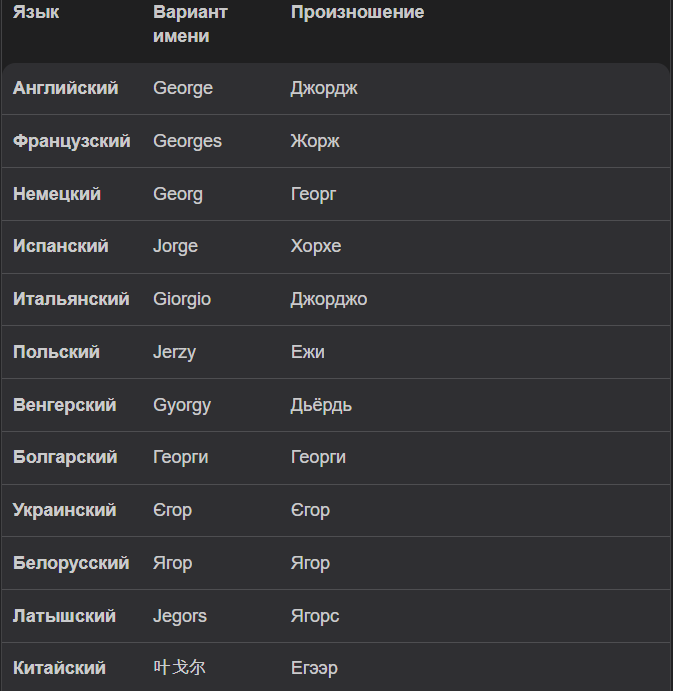The height and width of the screenshot is (691, 673).
Task: Click the pronunciation Хорхе
Action: click(316, 246)
